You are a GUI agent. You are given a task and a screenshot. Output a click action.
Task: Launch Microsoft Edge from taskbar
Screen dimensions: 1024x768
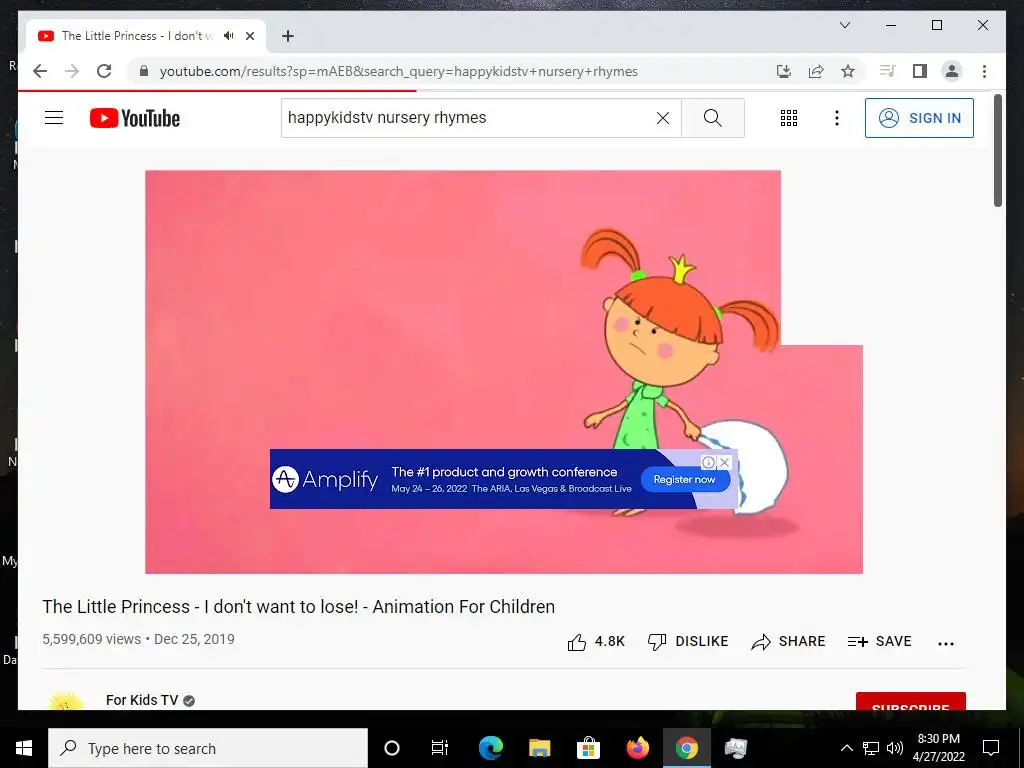(x=490, y=748)
